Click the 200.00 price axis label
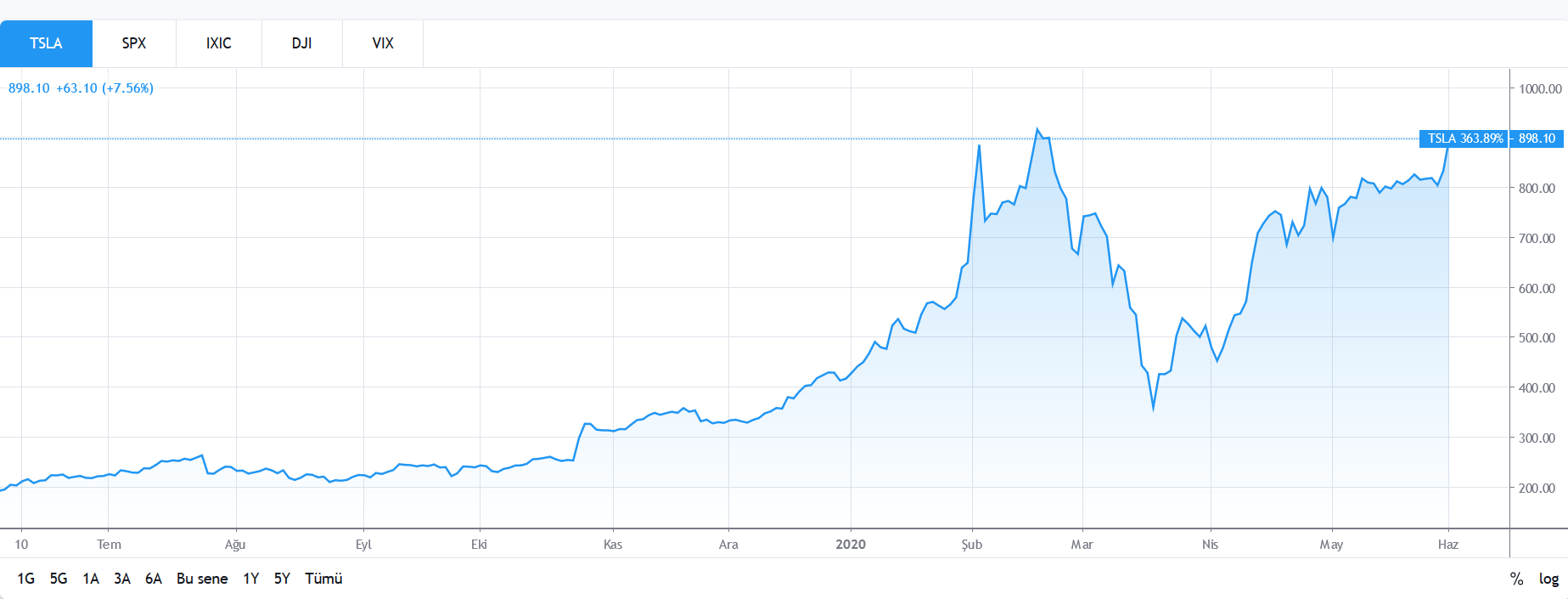This screenshot has width=1568, height=599. coord(1537,489)
